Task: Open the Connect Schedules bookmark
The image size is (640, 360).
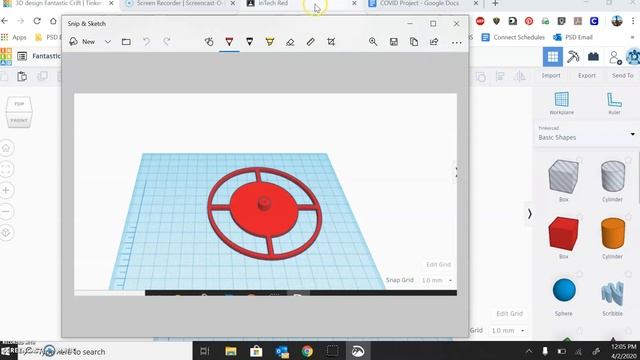Action: pyautogui.click(x=513, y=37)
